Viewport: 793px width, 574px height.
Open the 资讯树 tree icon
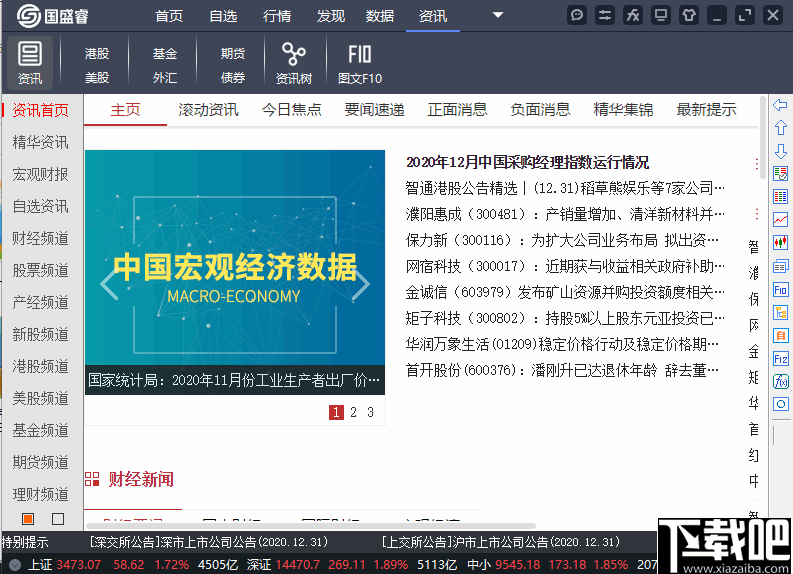(x=293, y=63)
